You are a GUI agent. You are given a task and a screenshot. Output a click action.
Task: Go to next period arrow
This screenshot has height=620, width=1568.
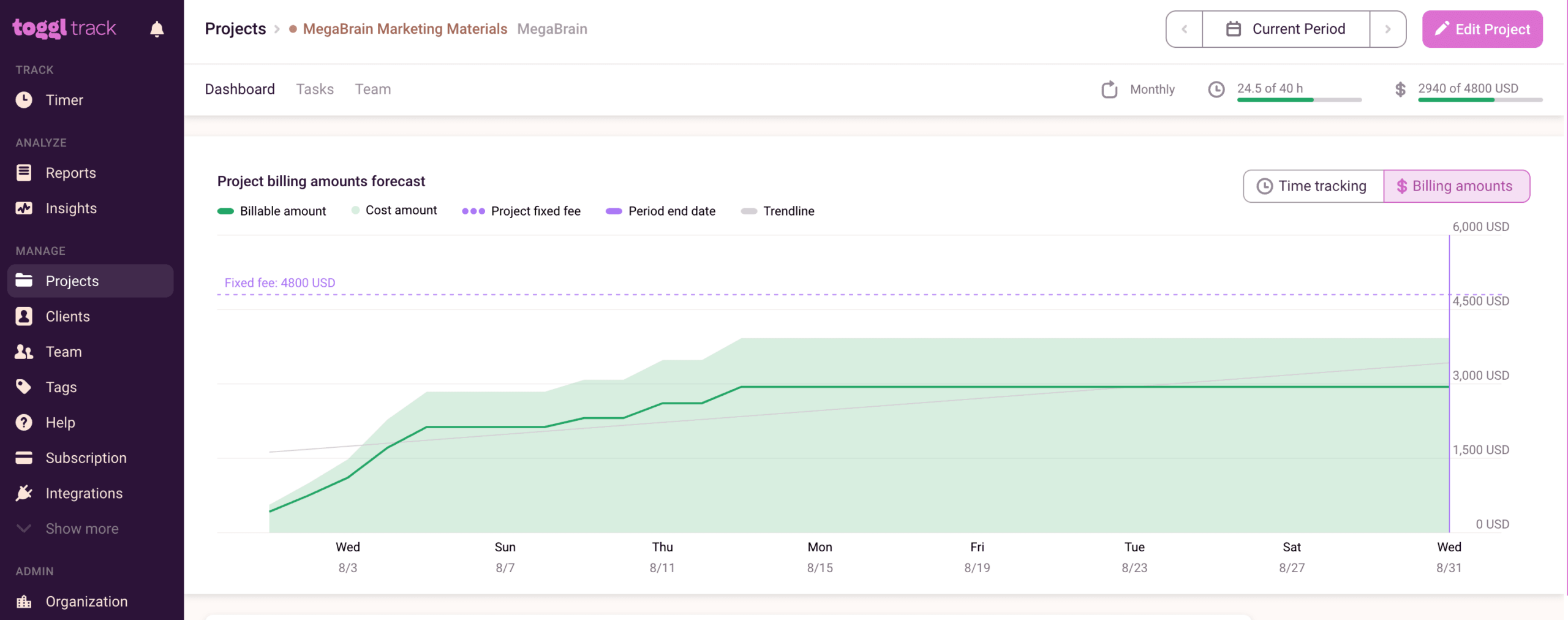pos(1387,29)
